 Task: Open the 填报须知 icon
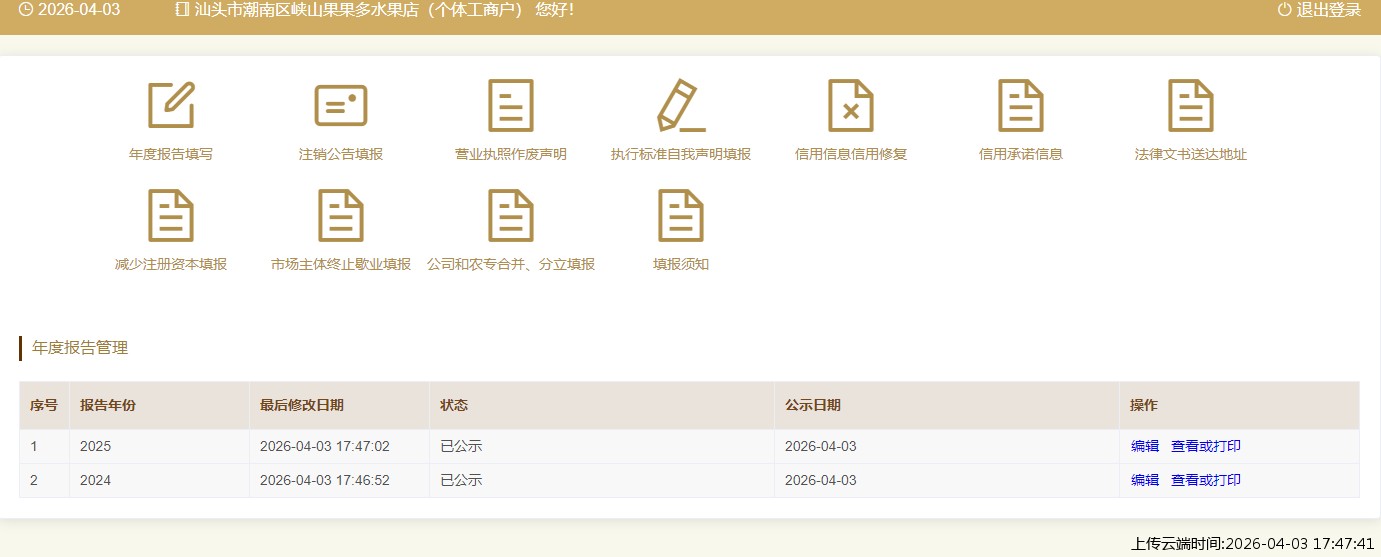[681, 216]
